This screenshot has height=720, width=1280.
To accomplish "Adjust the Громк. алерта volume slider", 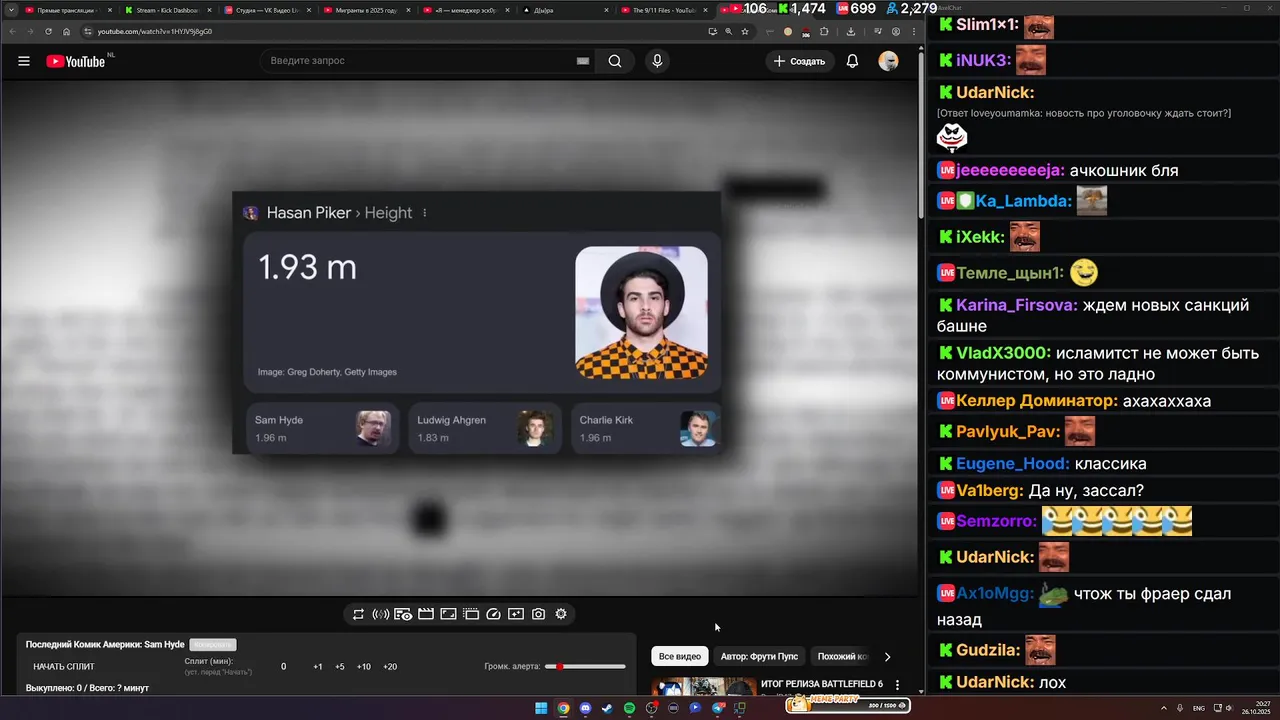I will [x=585, y=666].
